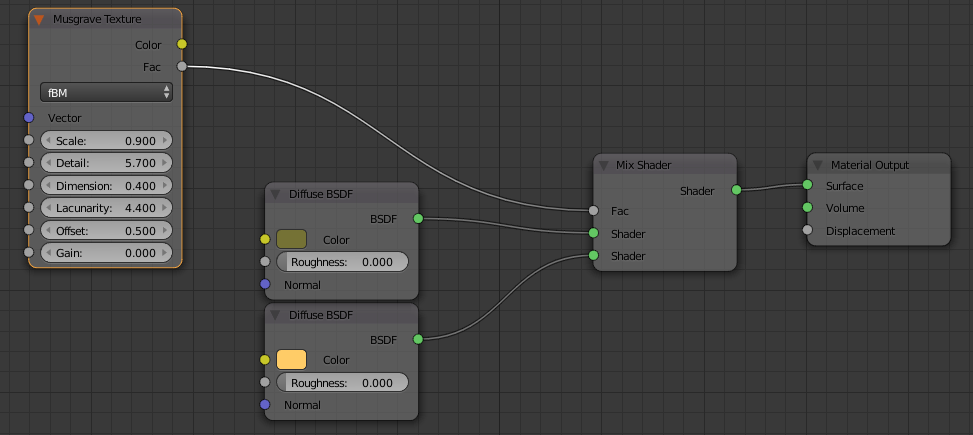The height and width of the screenshot is (435, 973).
Task: Click Material Output Volume socket
Action: pos(807,207)
